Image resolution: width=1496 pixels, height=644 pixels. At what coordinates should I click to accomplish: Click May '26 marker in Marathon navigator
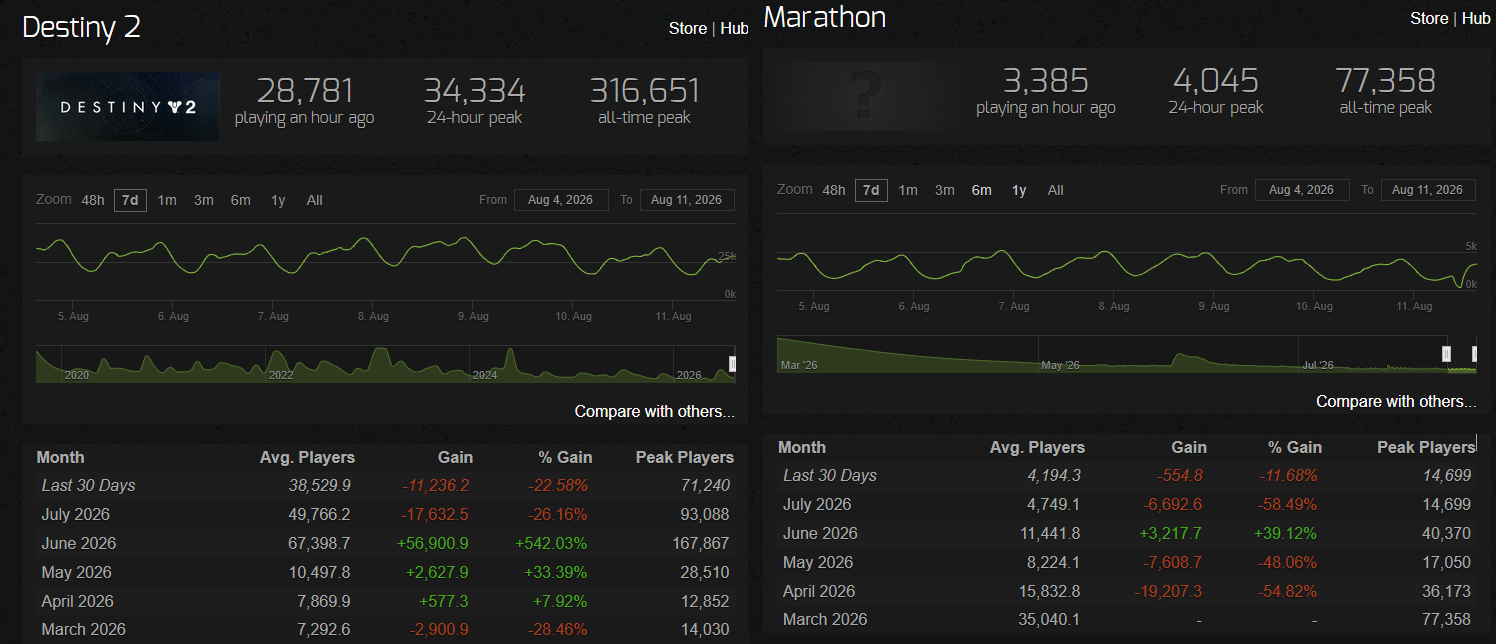1061,365
